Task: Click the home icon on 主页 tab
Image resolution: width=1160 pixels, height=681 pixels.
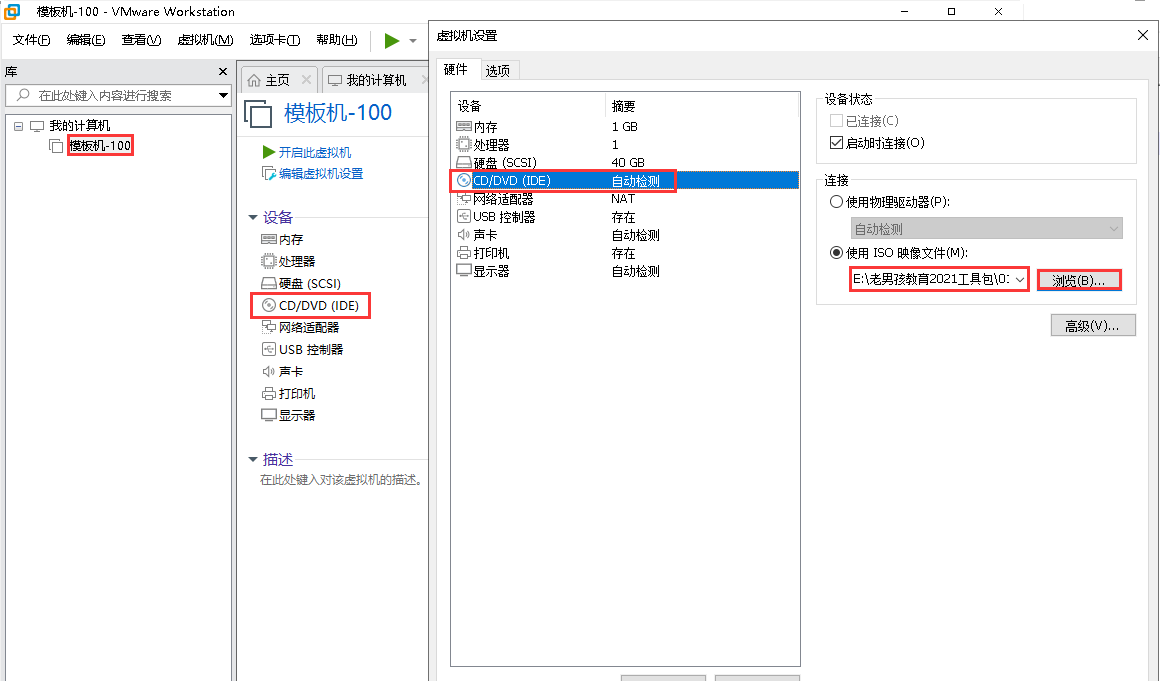Action: coord(254,81)
